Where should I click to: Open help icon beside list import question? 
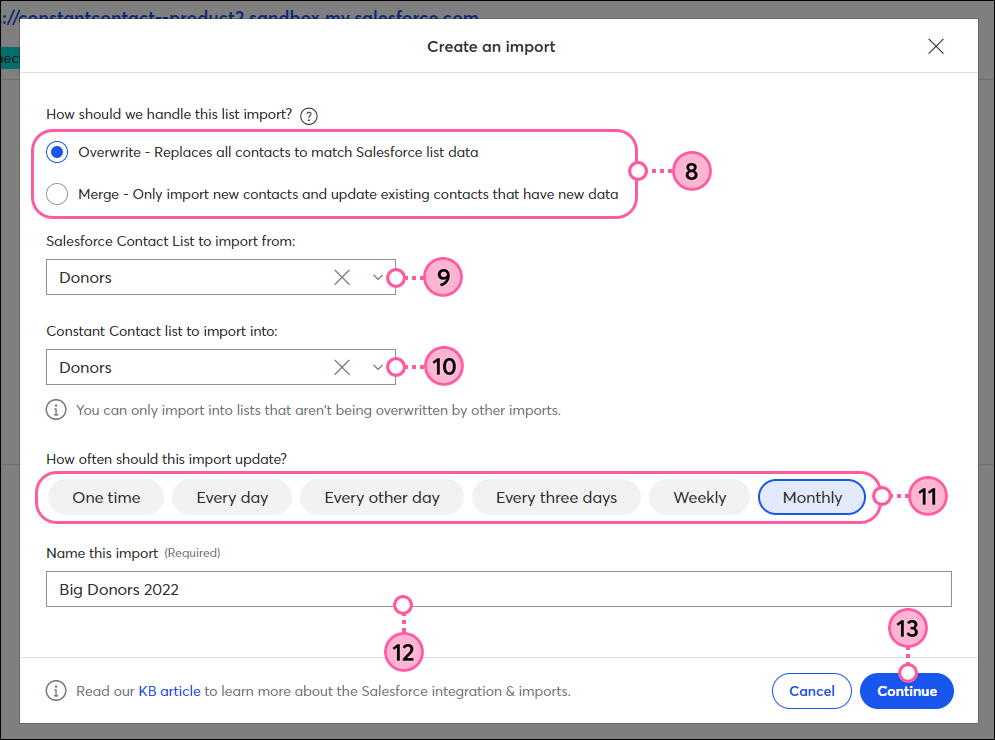coord(308,116)
